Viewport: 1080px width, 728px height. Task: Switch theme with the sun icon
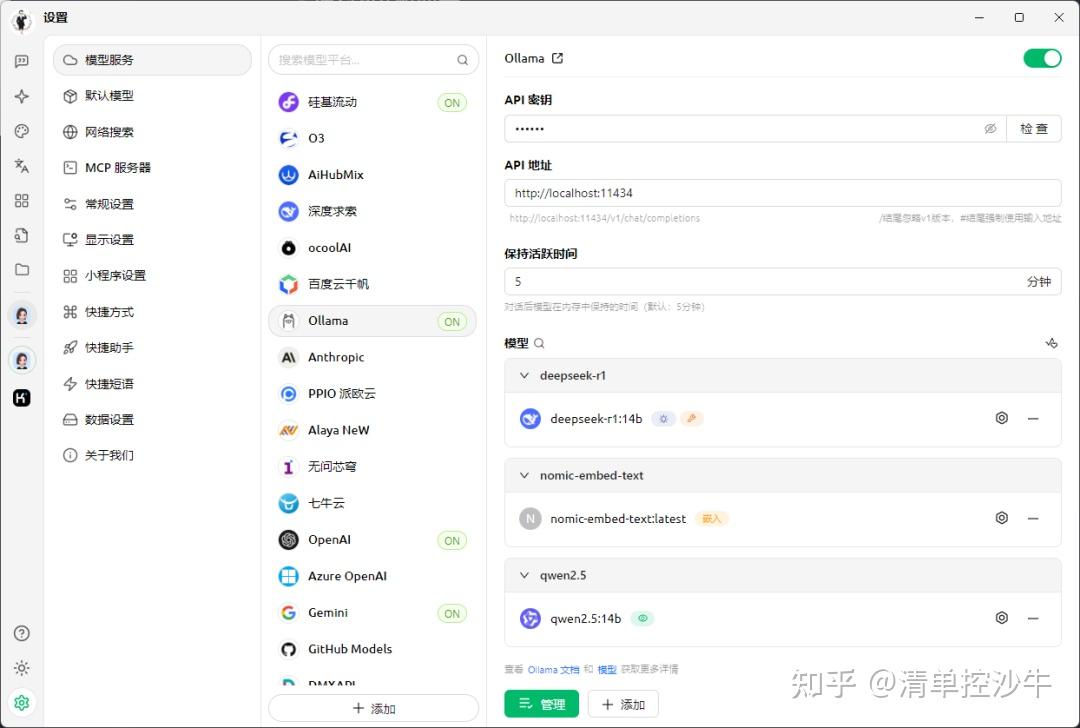21,667
